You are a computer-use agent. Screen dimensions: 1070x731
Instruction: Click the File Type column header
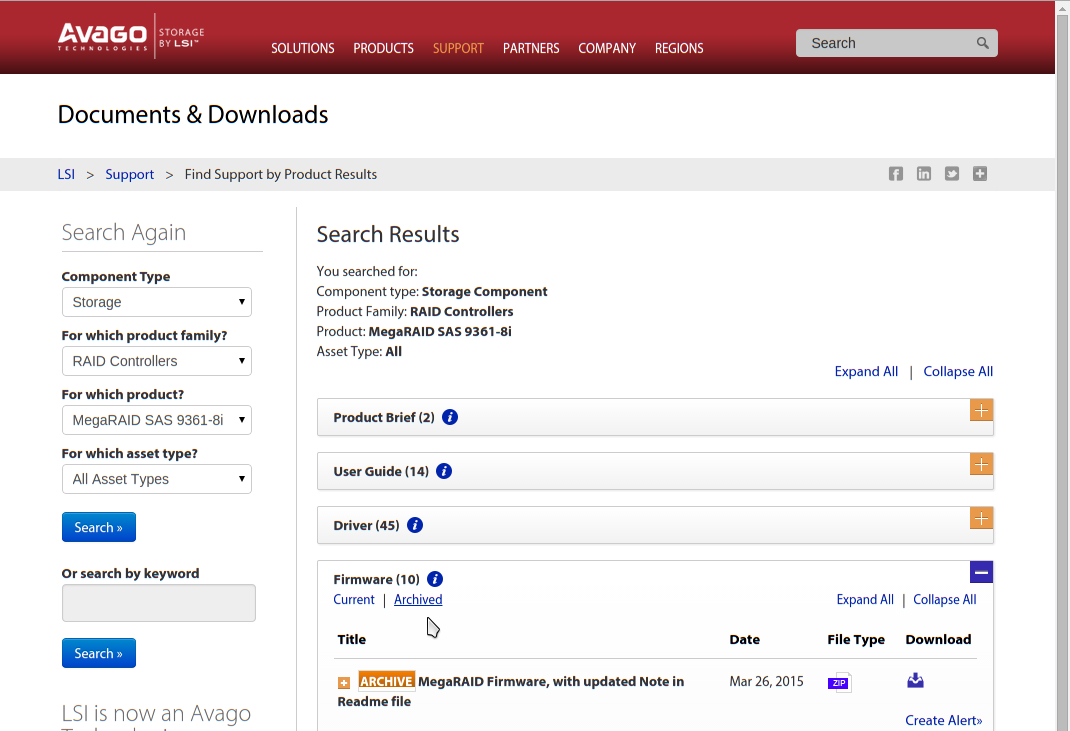pos(856,640)
